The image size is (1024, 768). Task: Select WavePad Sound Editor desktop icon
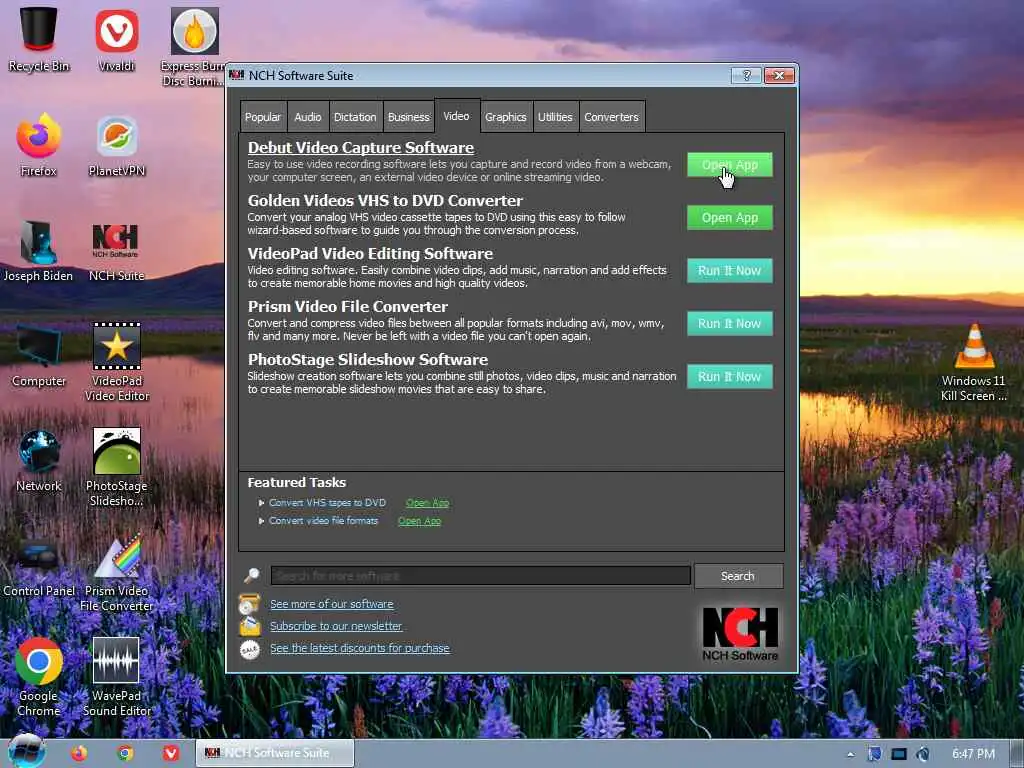click(x=117, y=677)
